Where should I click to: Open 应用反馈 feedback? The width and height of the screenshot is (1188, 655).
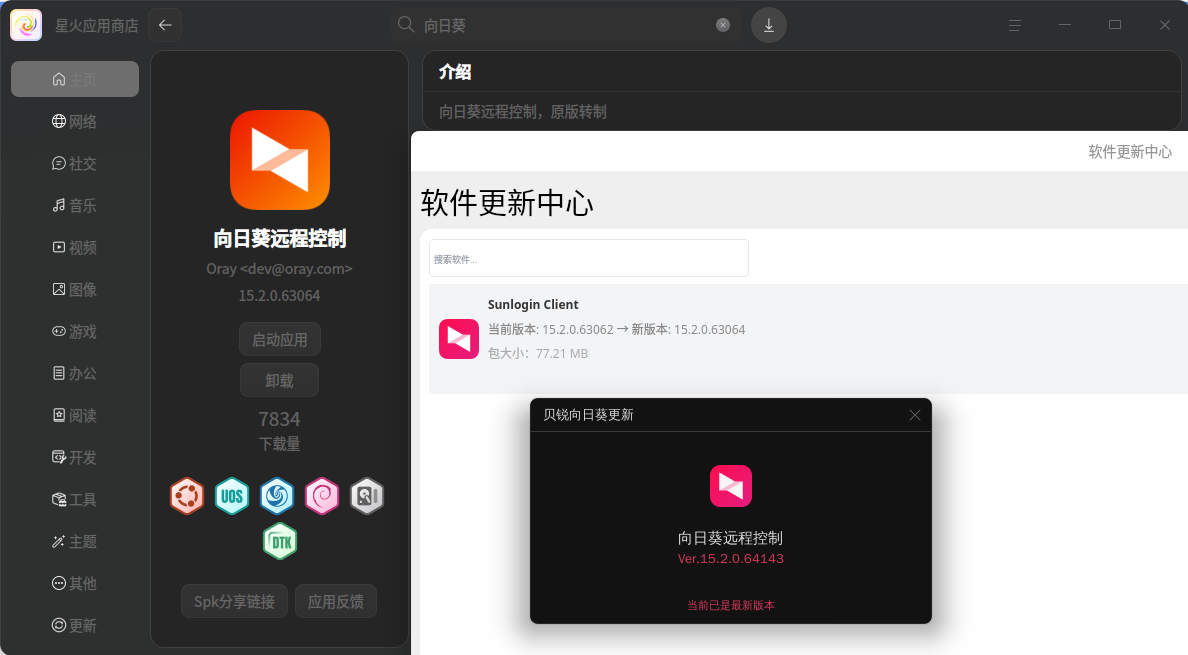click(336, 601)
